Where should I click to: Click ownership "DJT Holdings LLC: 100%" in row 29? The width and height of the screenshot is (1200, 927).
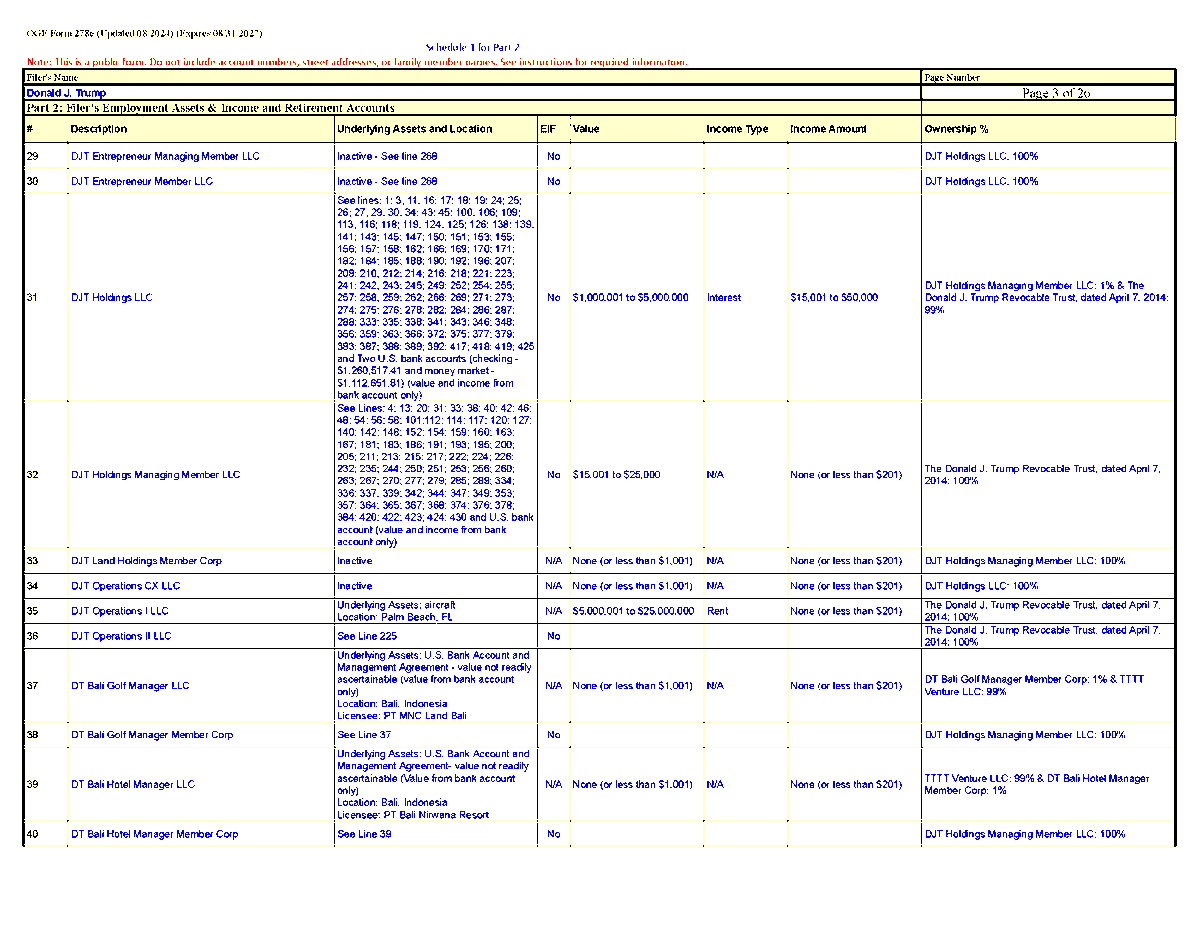pyautogui.click(x=981, y=157)
